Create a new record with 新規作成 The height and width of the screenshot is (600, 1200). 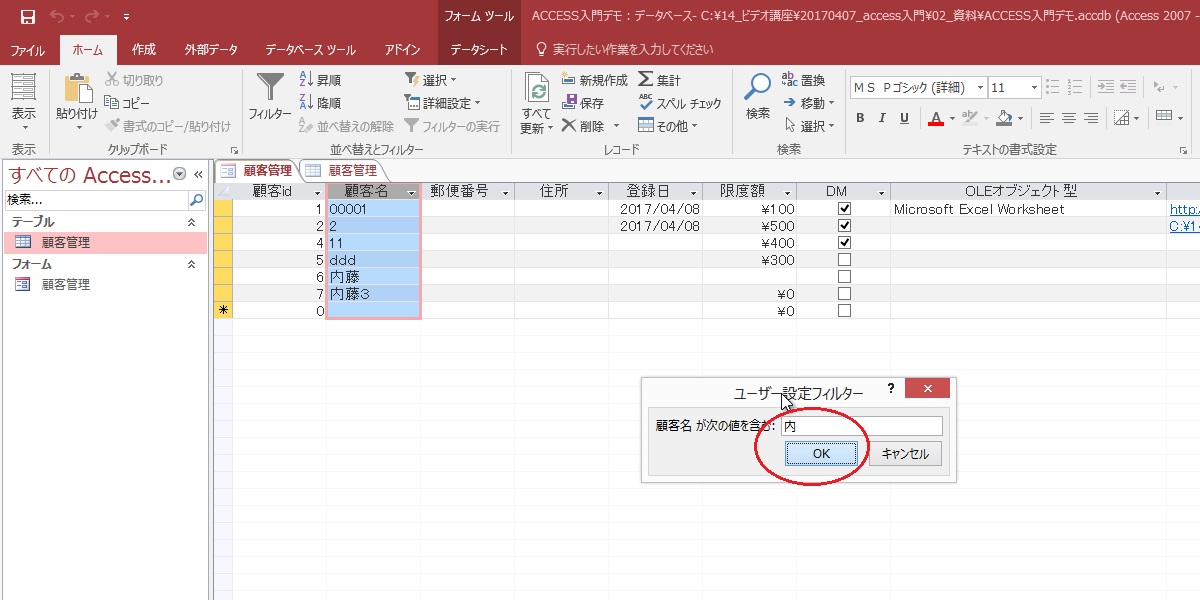[594, 80]
